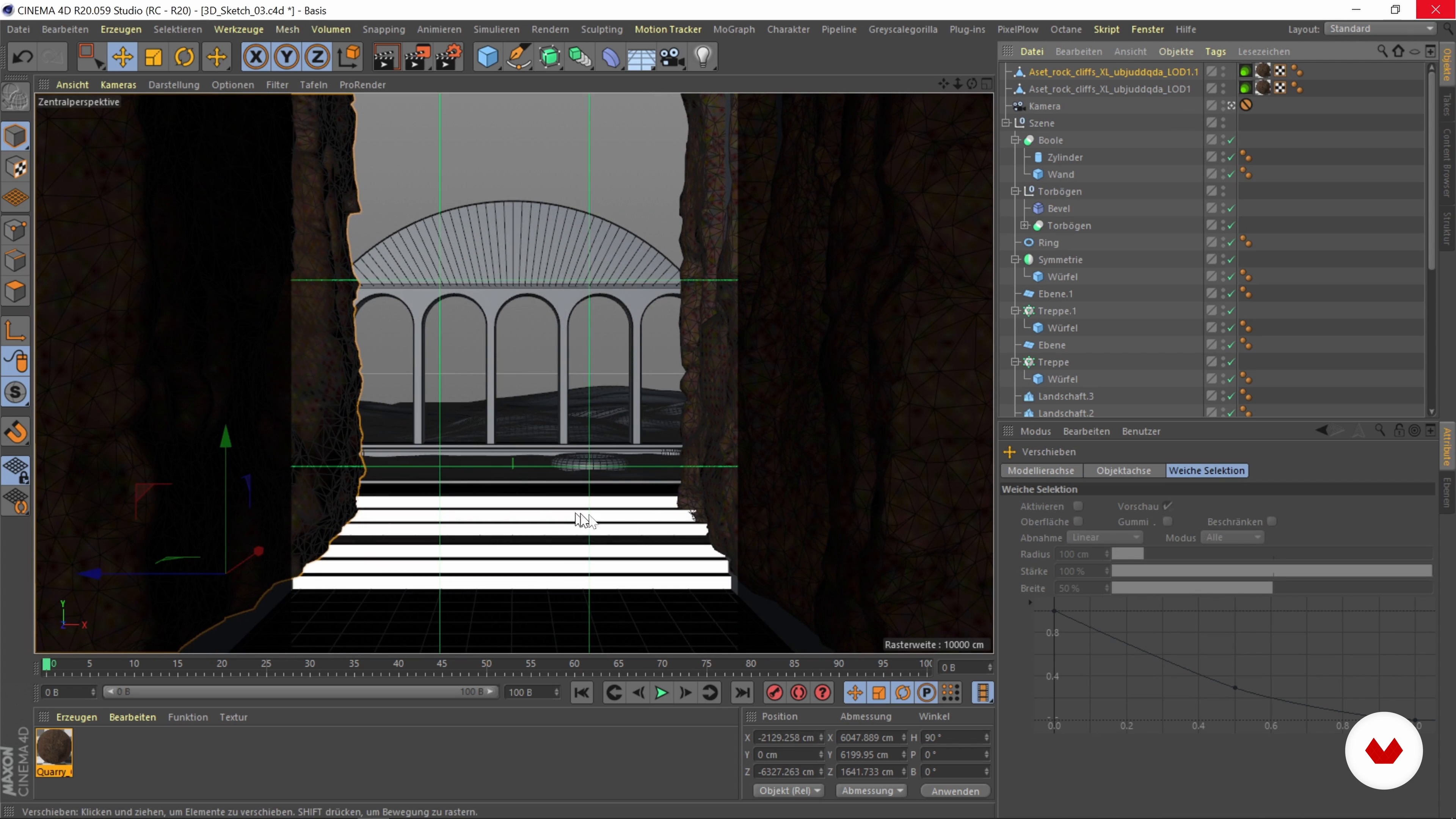Collapse the Treppe.1 object
This screenshot has height=819, width=1456.
tap(1015, 310)
